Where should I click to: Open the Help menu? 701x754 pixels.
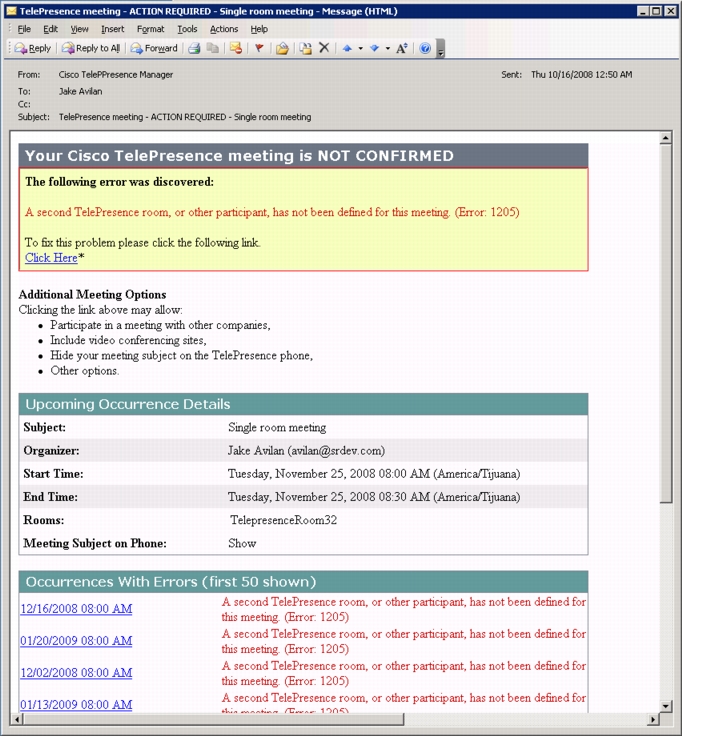point(259,29)
